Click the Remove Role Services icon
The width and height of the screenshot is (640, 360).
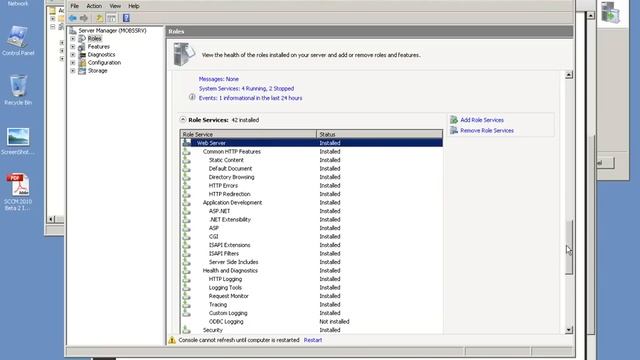tap(454, 130)
